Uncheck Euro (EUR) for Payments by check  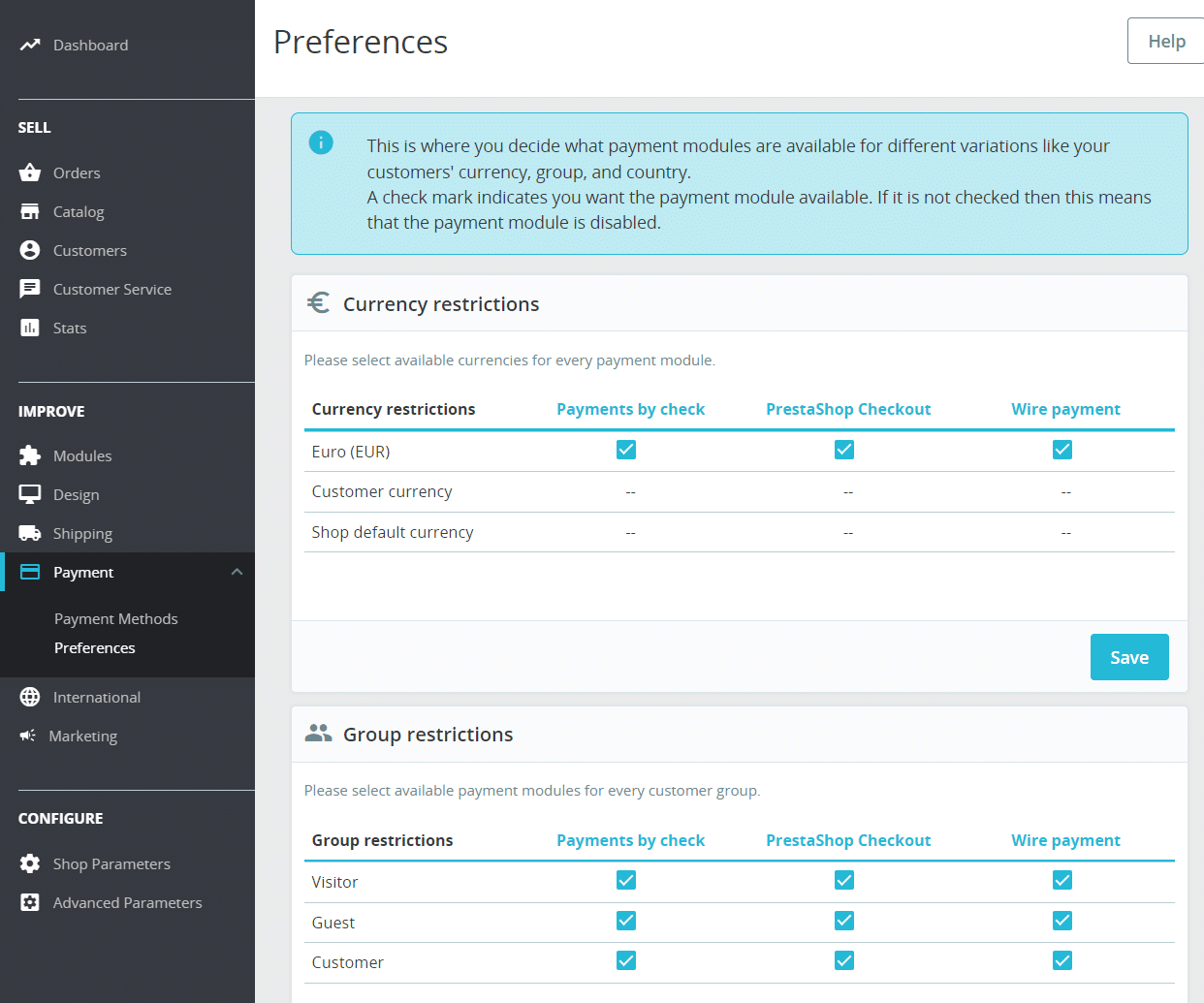(x=626, y=450)
